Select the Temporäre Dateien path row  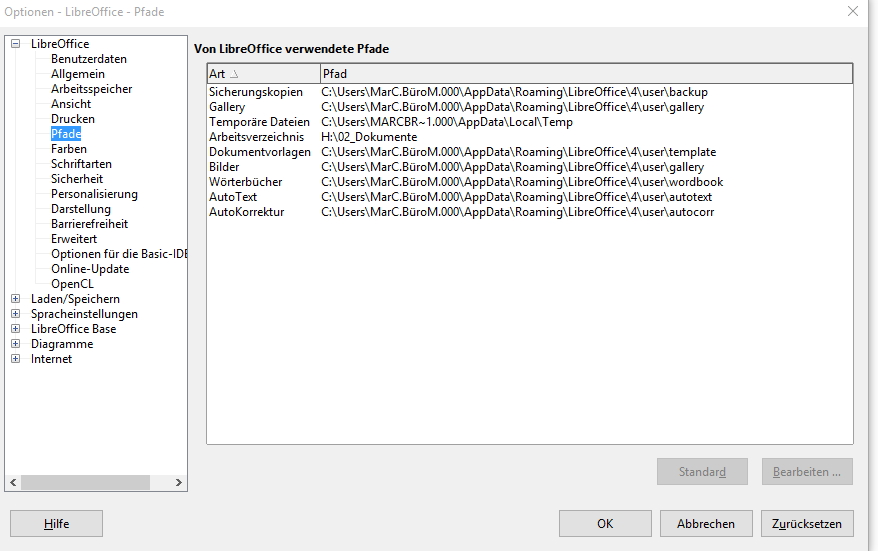pos(529,122)
